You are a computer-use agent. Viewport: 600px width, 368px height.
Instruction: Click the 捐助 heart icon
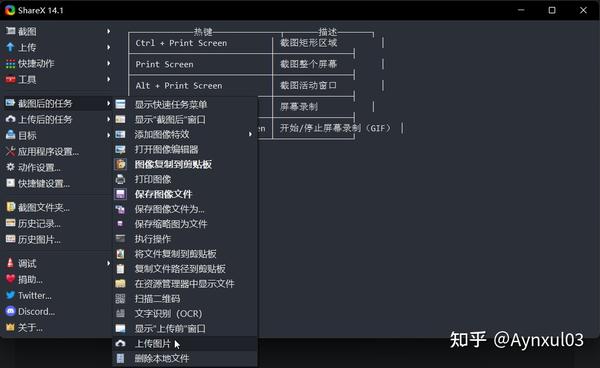pos(10,279)
